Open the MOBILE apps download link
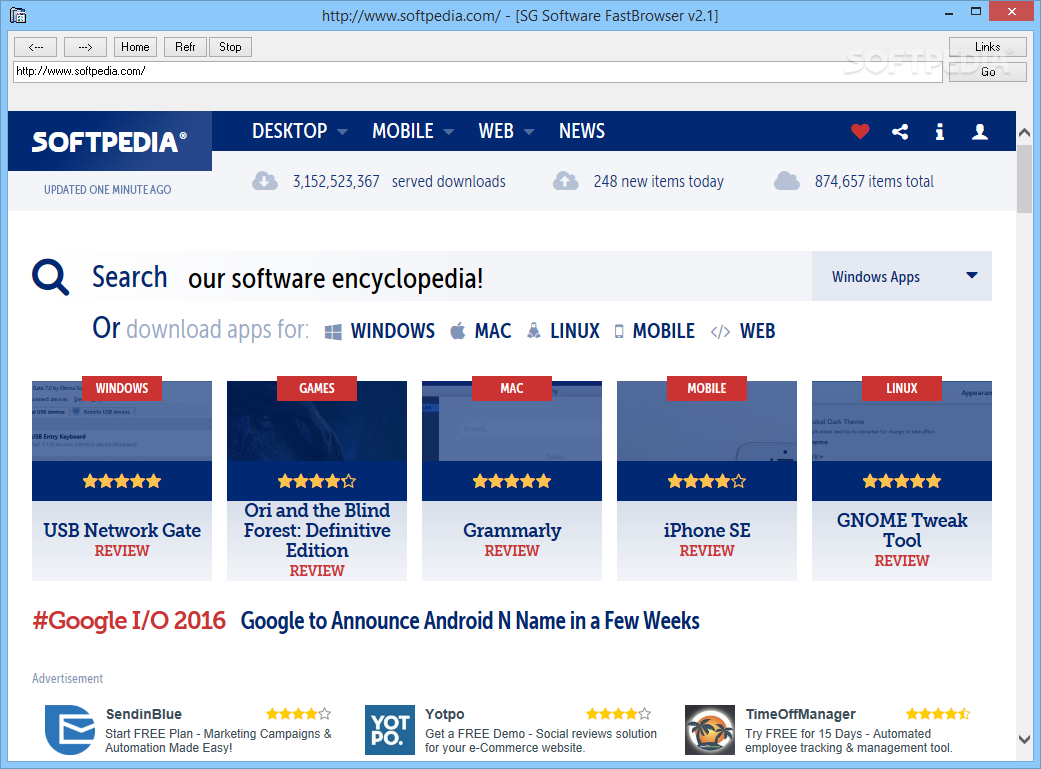Viewport: 1041px width, 769px height. (x=663, y=331)
